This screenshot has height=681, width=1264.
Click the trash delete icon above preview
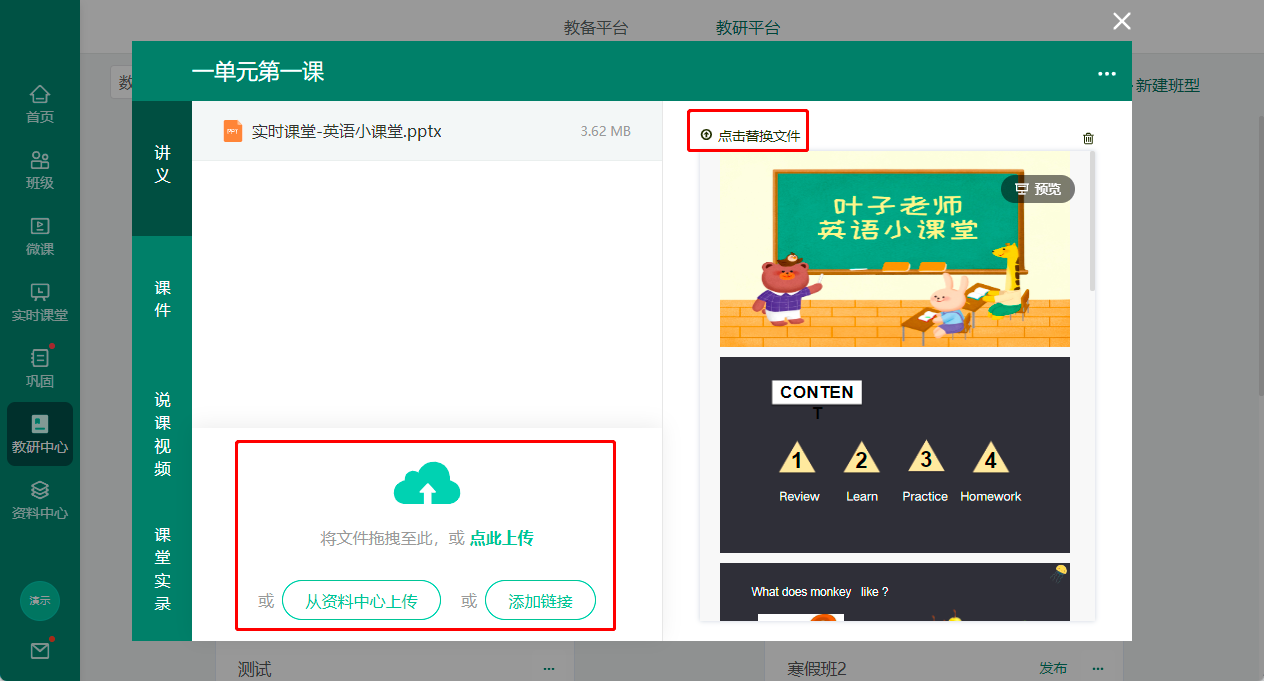1089,139
